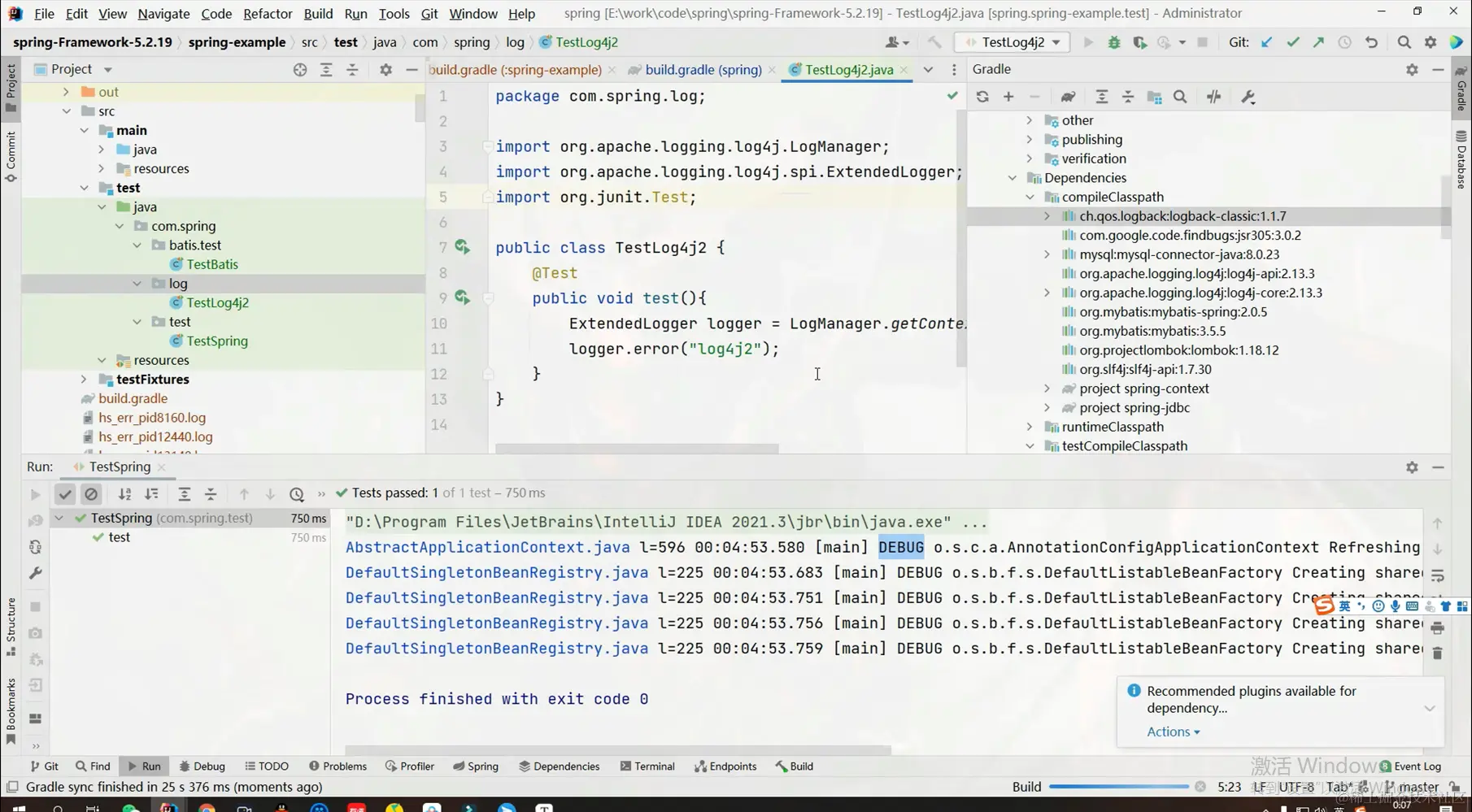Click Git update project arrow
This screenshot has width=1472, height=812.
click(1266, 42)
